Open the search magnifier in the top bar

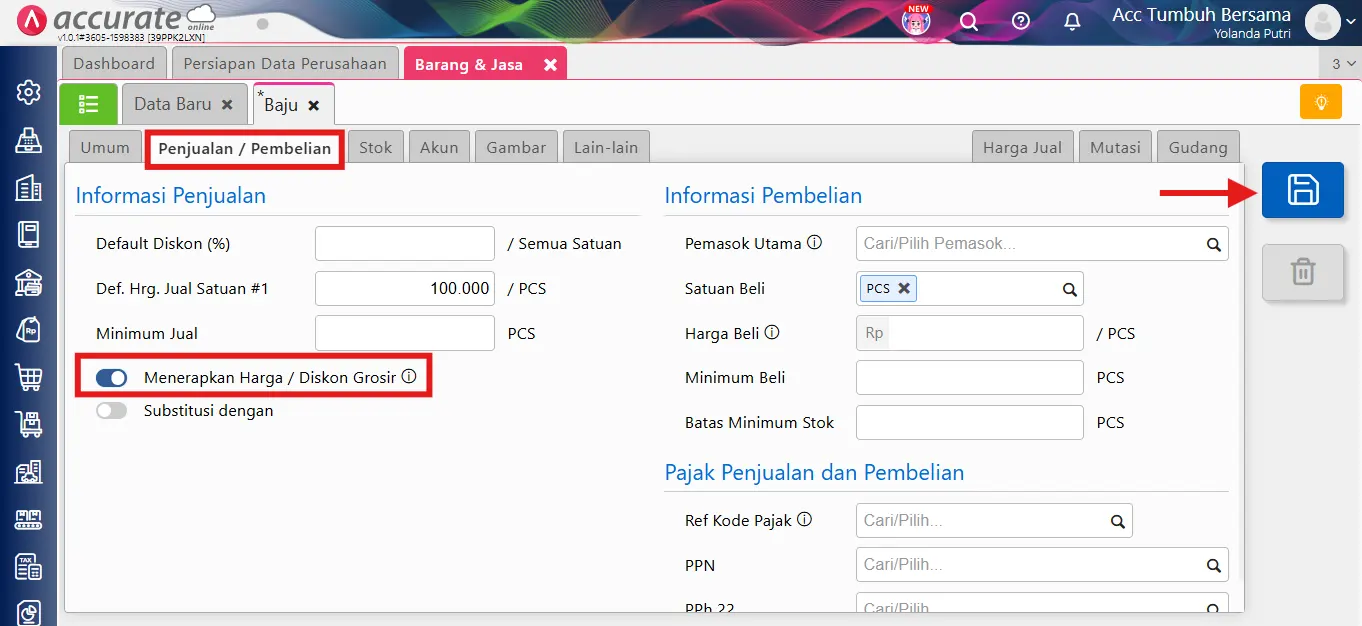point(968,20)
